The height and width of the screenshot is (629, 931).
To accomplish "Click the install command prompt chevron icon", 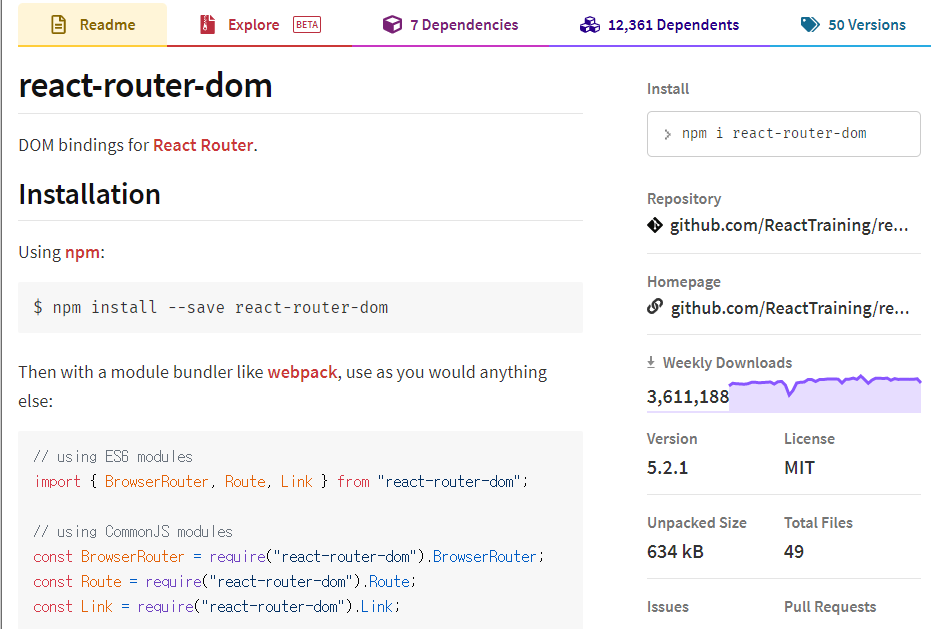I will (667, 134).
